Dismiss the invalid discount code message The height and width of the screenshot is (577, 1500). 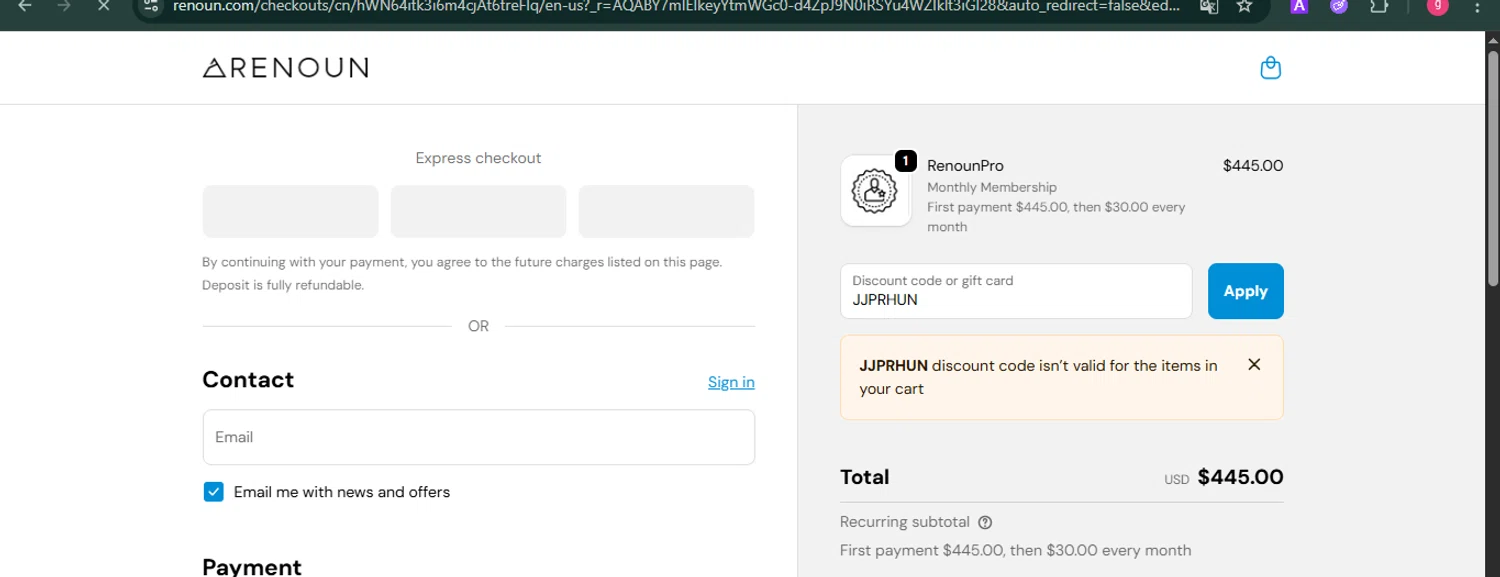(x=1254, y=365)
